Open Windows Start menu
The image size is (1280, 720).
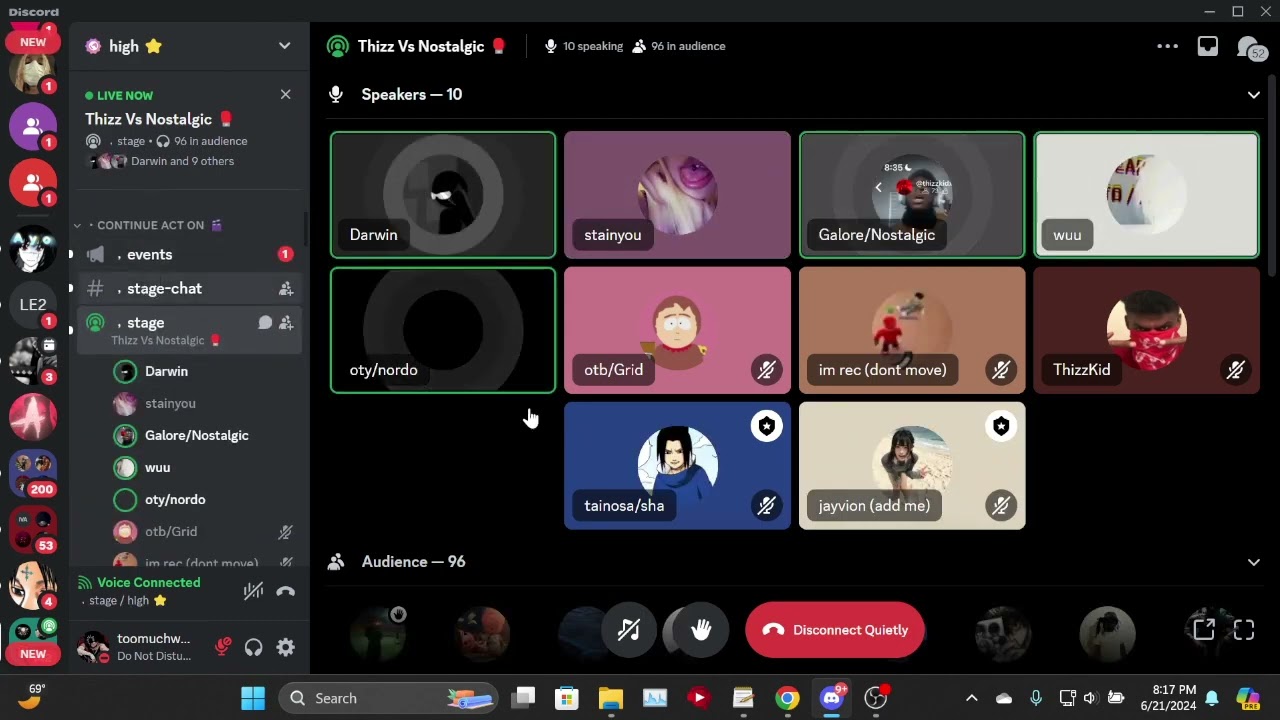[253, 698]
